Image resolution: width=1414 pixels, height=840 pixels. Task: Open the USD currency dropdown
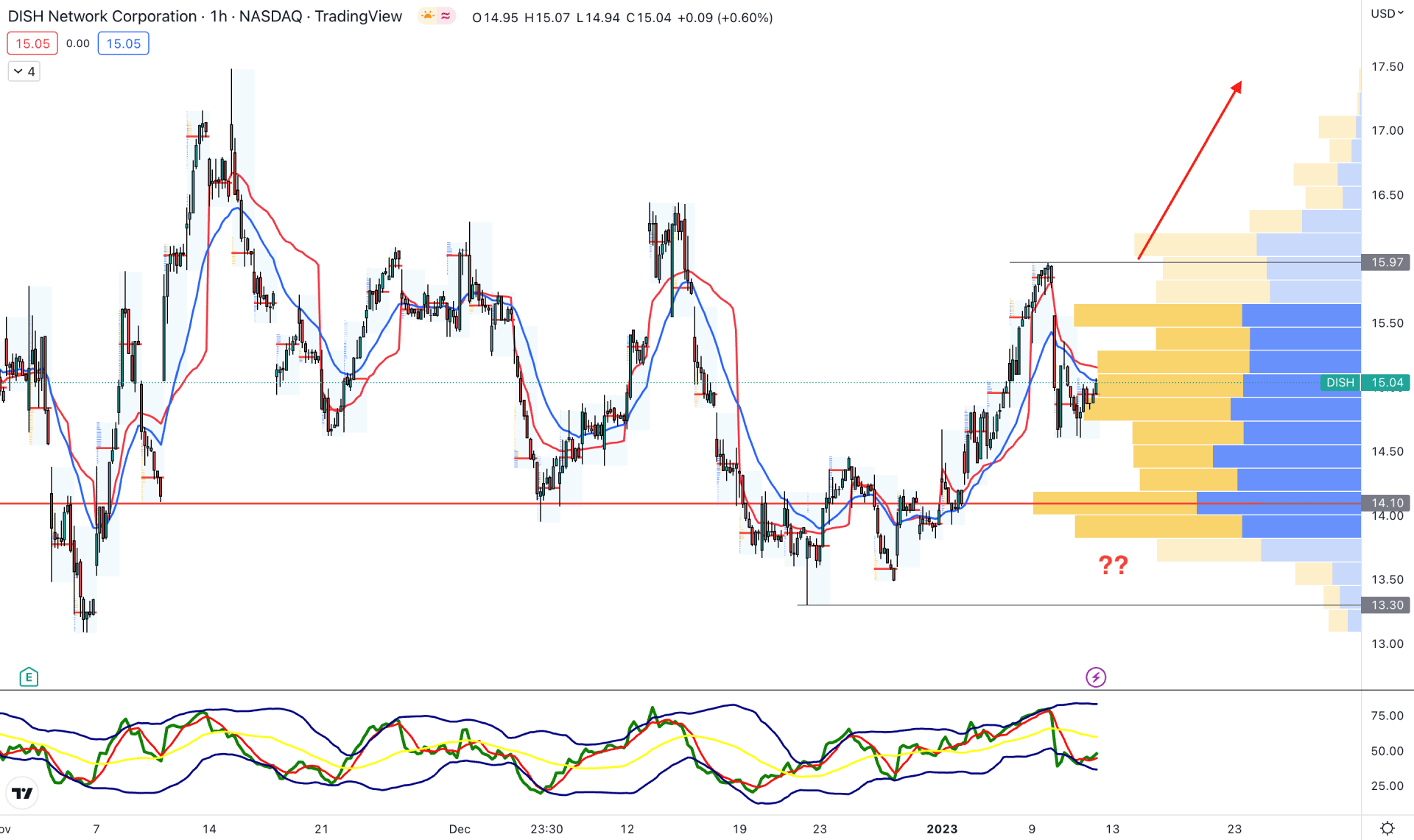(x=1387, y=13)
